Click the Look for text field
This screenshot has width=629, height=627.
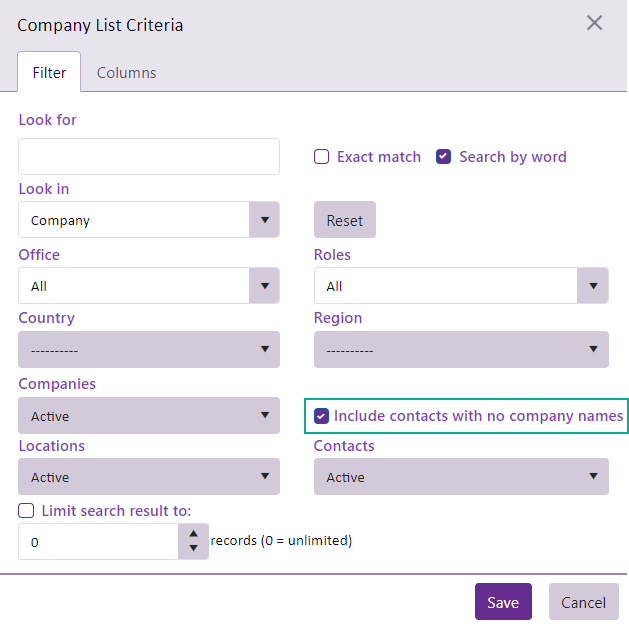(149, 157)
